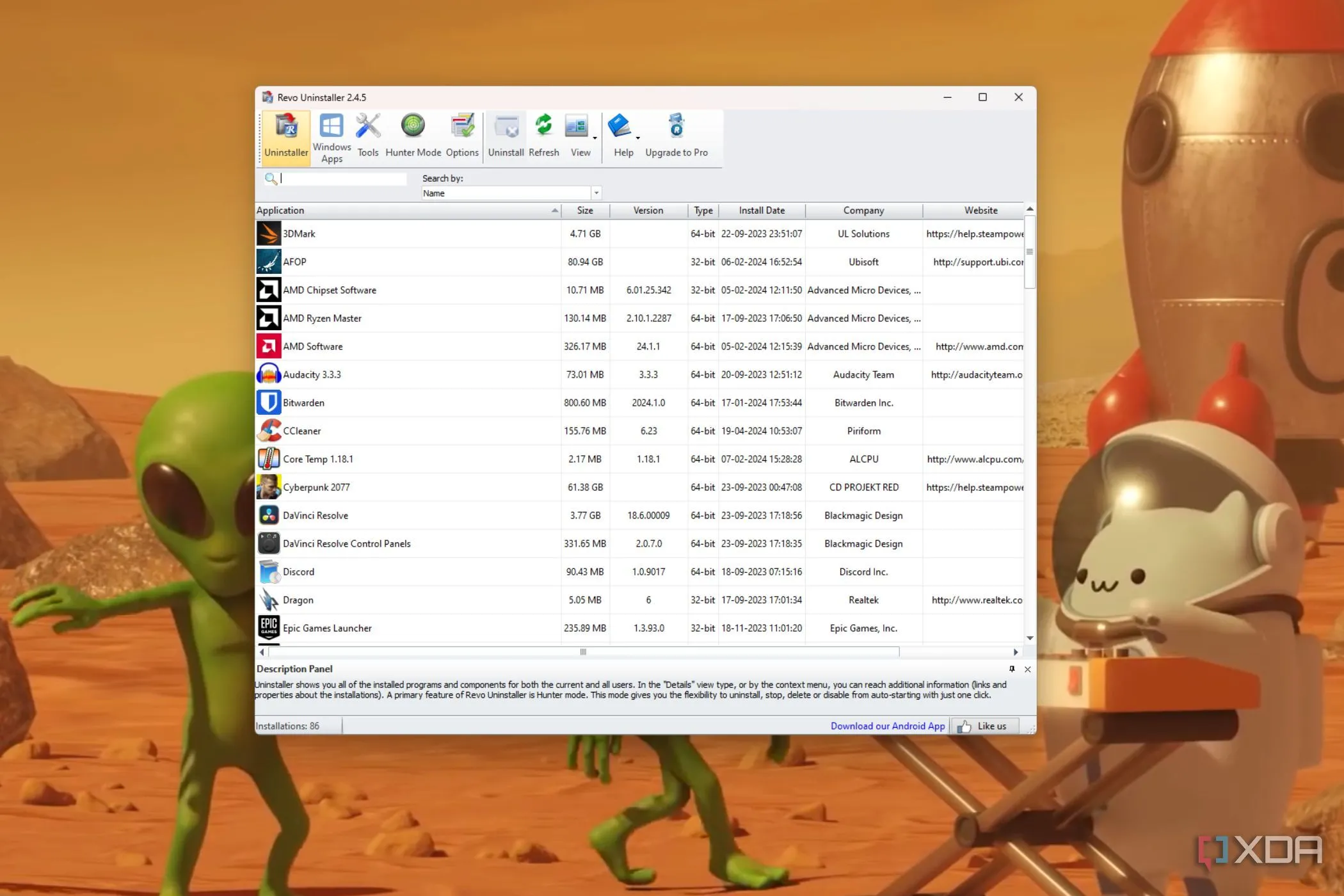Open the Windows Apps section
The image size is (1344, 896).
click(x=332, y=137)
